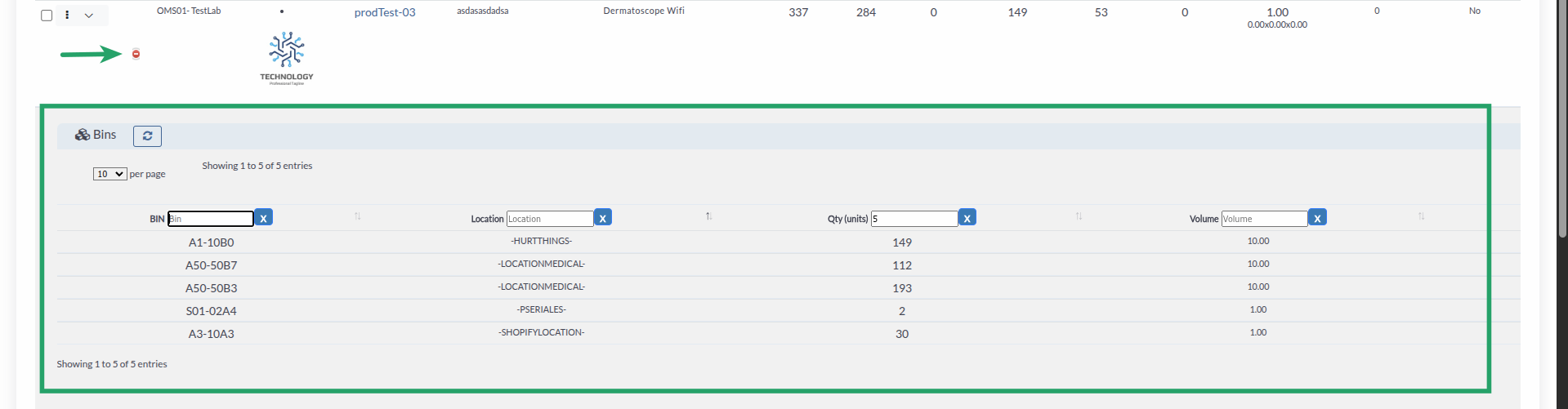The height and width of the screenshot is (409, 1568).
Task: Focus the BIN filter input
Action: [211, 219]
